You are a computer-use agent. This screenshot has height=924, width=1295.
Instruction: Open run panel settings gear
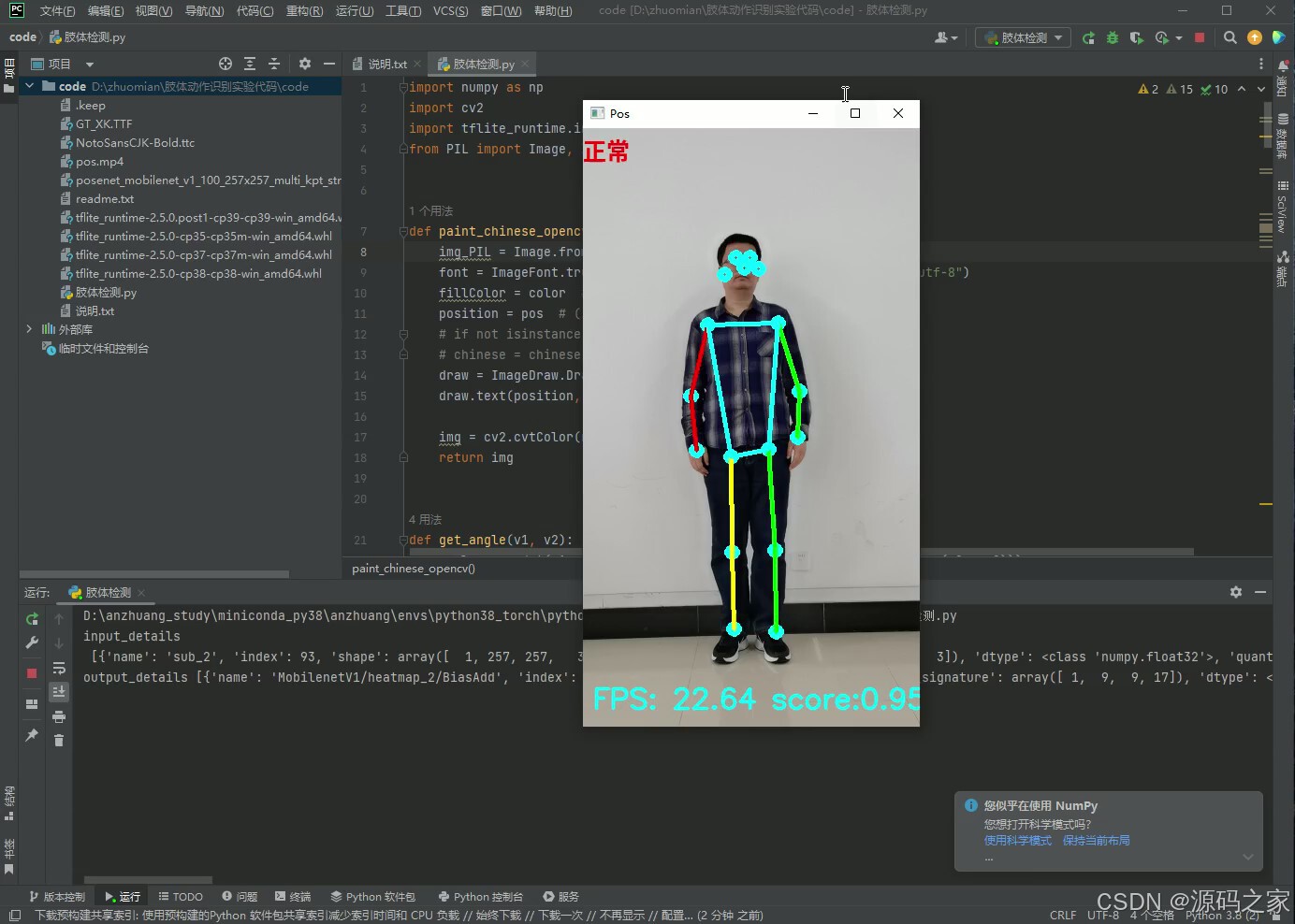click(1236, 592)
